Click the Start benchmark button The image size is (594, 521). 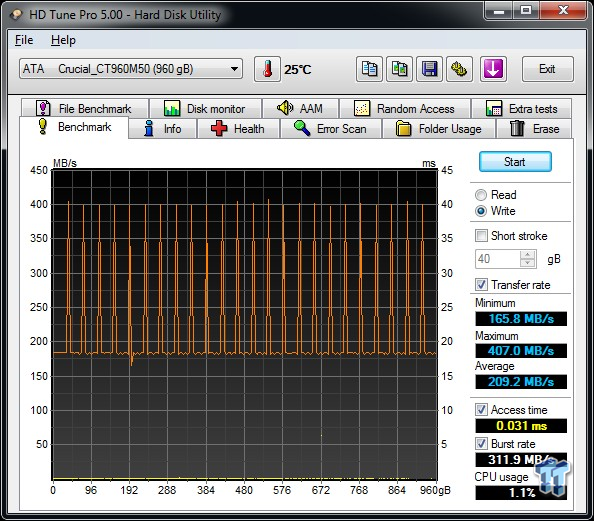pos(515,162)
